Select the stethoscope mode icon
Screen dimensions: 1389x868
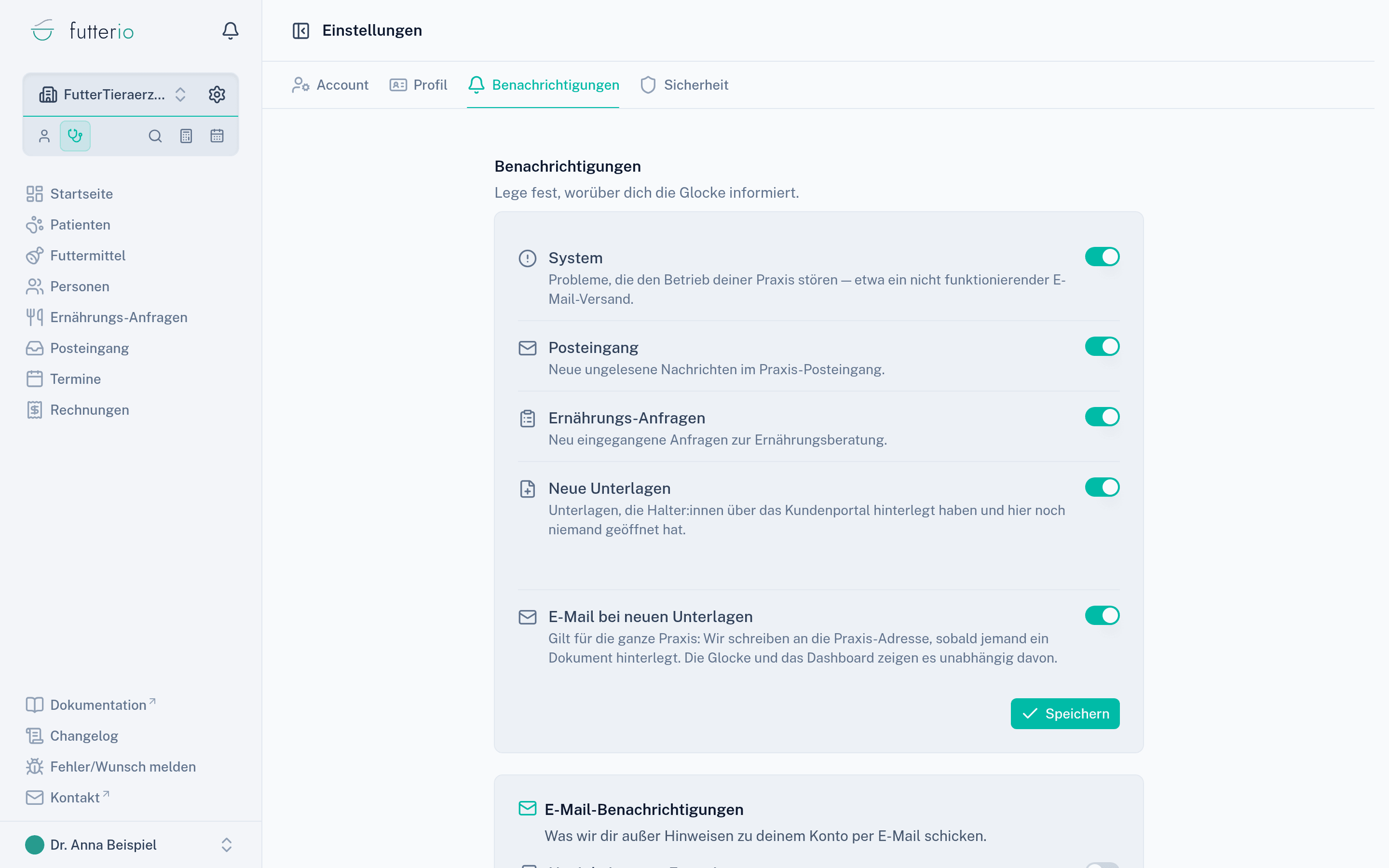75,136
